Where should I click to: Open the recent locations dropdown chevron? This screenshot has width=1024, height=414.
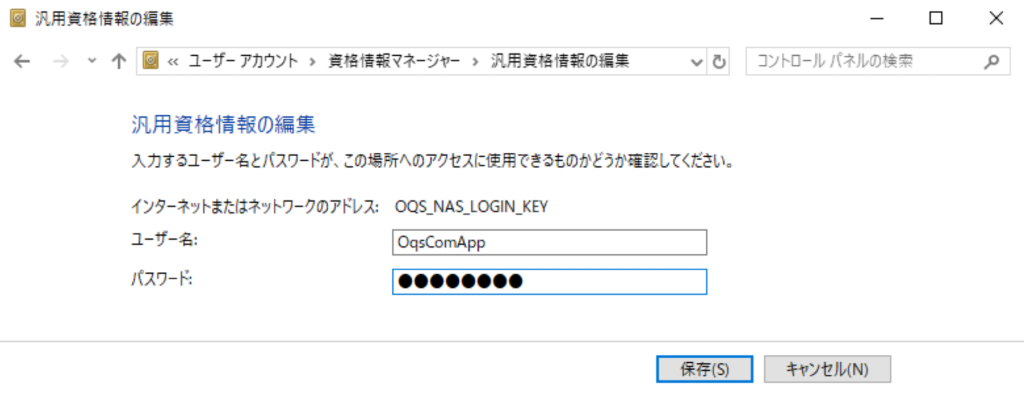pyautogui.click(x=92, y=61)
